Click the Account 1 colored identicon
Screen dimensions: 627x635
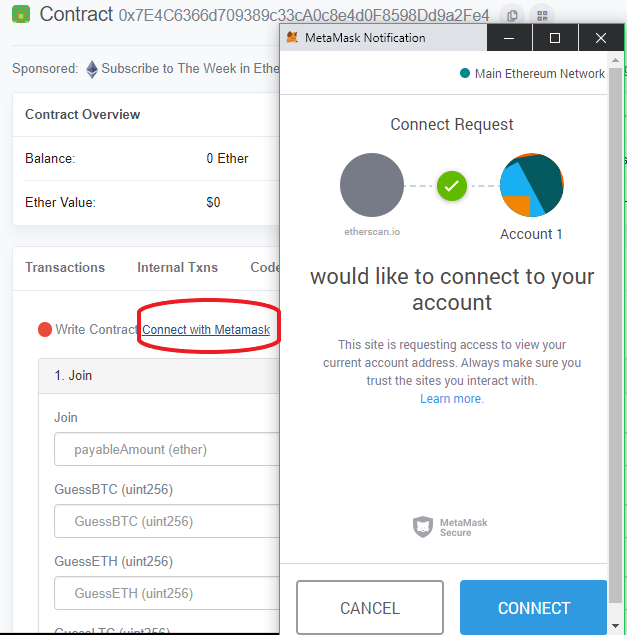[x=532, y=185]
